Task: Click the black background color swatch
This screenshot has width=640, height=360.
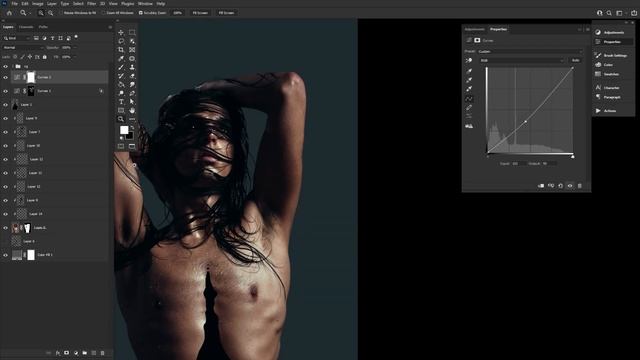Action: click(130, 136)
